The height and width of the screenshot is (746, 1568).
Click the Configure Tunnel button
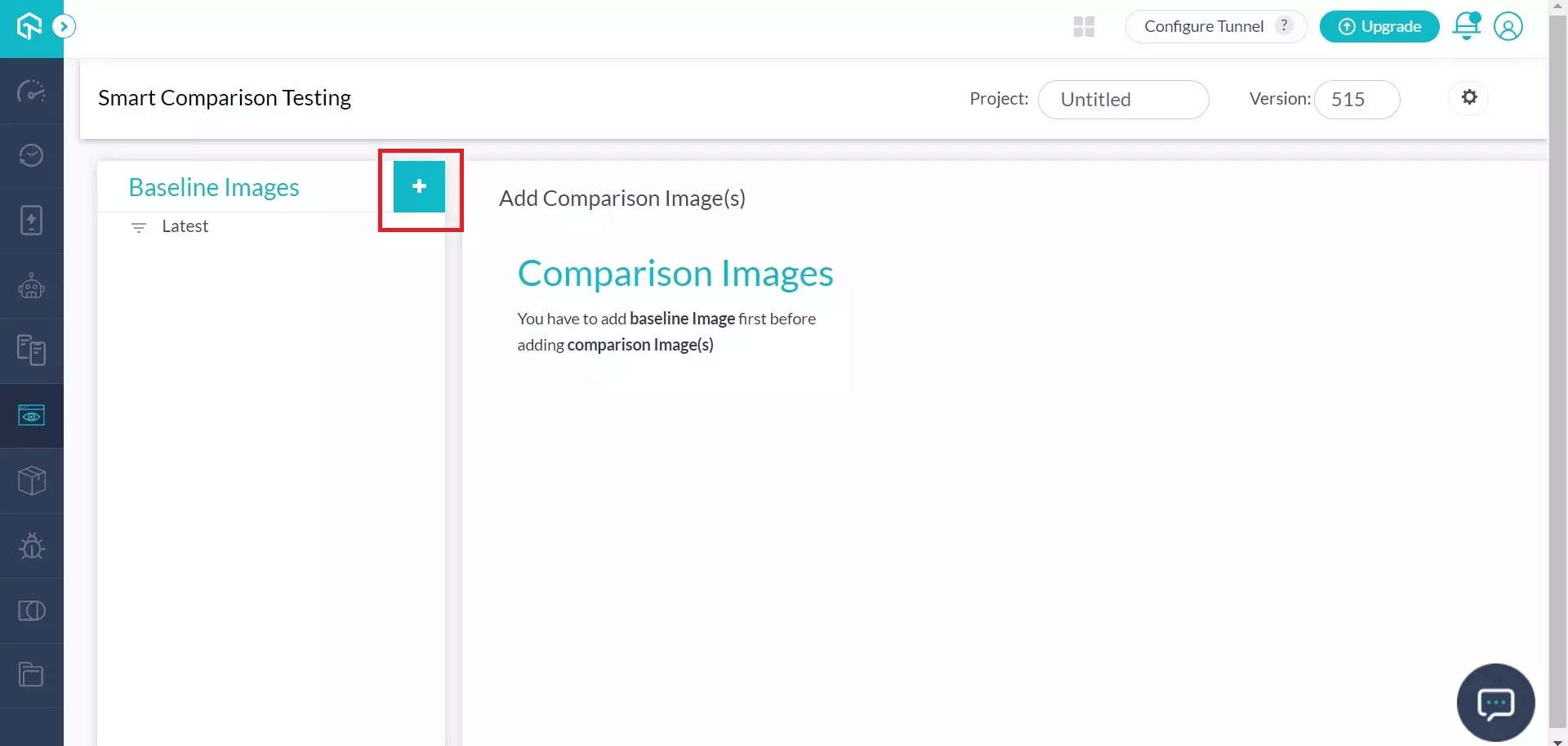click(1201, 25)
